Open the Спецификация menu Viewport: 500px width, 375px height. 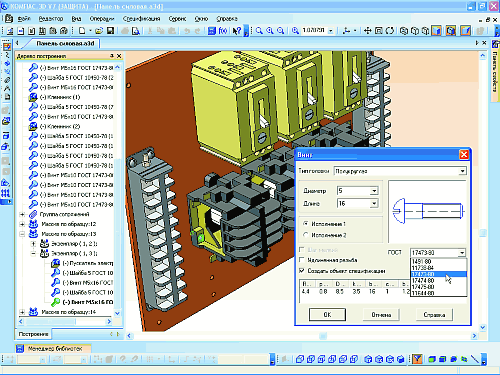point(141,19)
